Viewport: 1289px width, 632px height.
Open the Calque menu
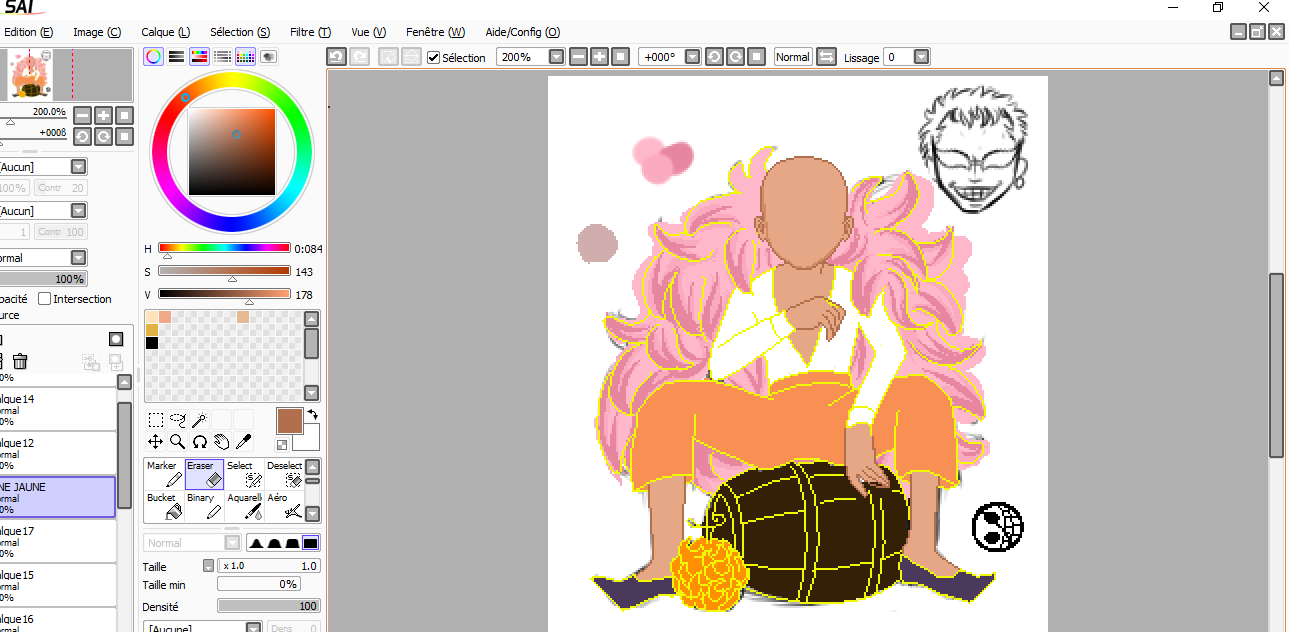(165, 32)
